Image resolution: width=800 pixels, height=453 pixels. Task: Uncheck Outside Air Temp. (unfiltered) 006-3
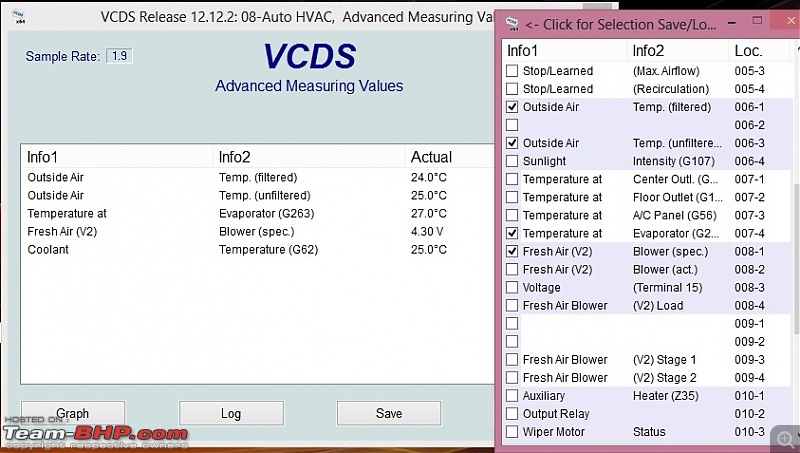(512, 143)
